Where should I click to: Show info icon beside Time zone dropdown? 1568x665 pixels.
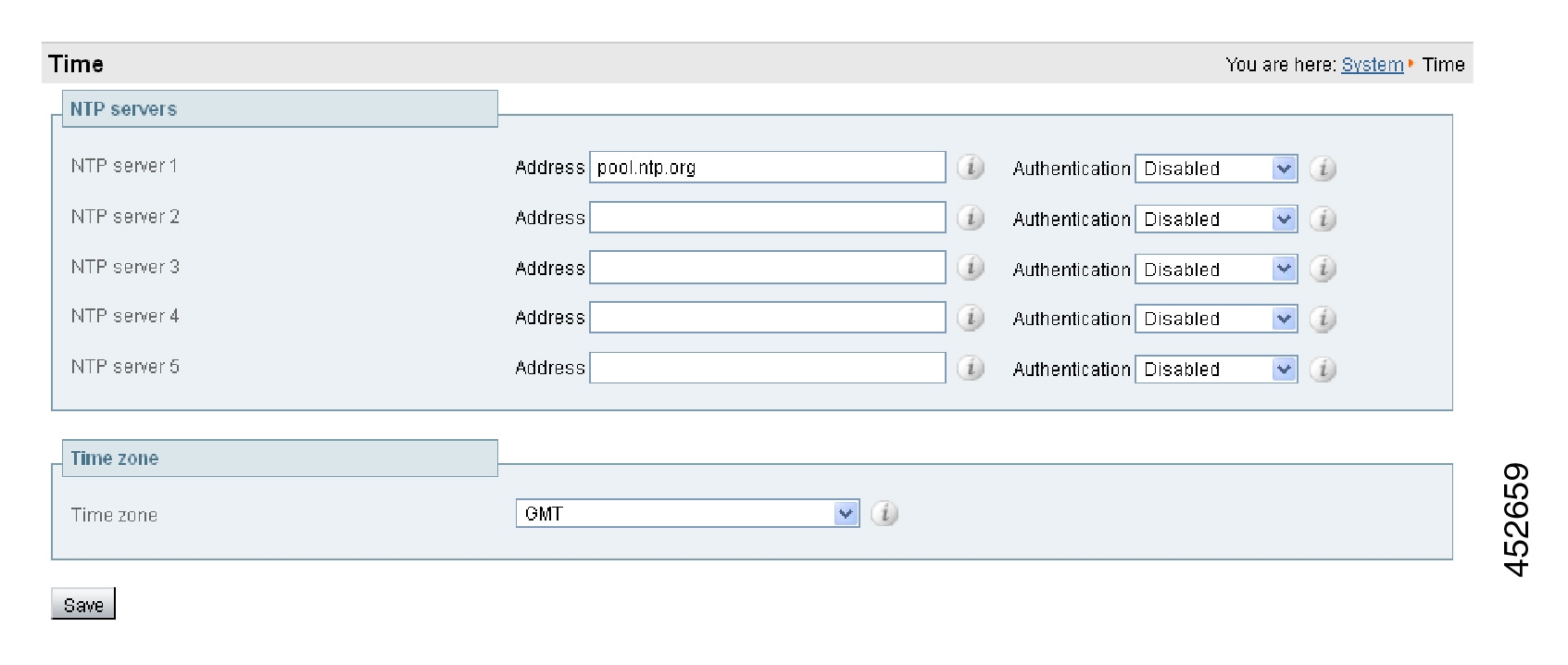point(884,513)
